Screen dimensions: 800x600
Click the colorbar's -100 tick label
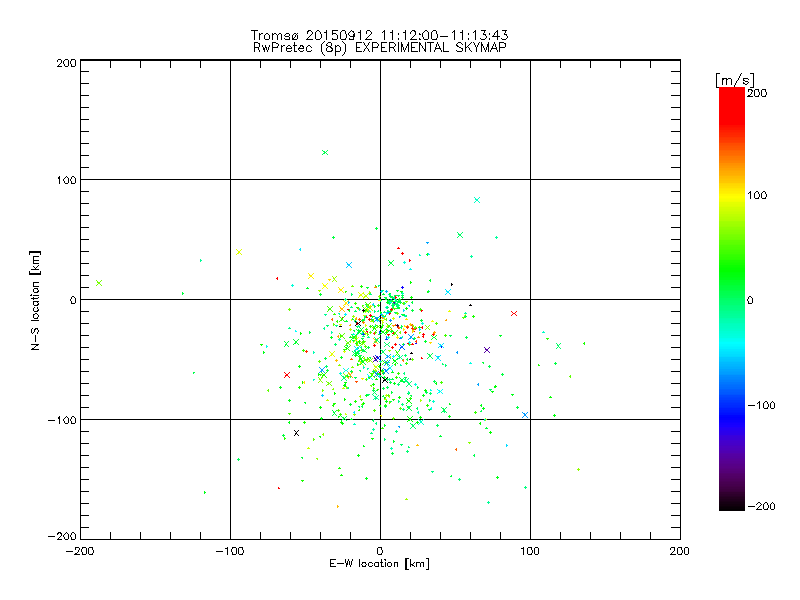click(765, 405)
